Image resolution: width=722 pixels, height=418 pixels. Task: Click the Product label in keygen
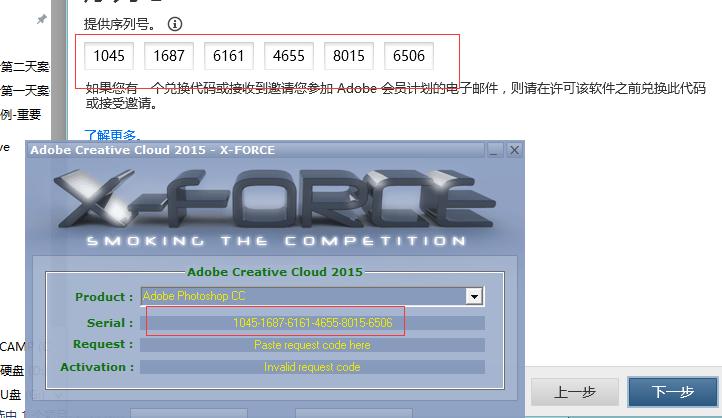(x=104, y=297)
